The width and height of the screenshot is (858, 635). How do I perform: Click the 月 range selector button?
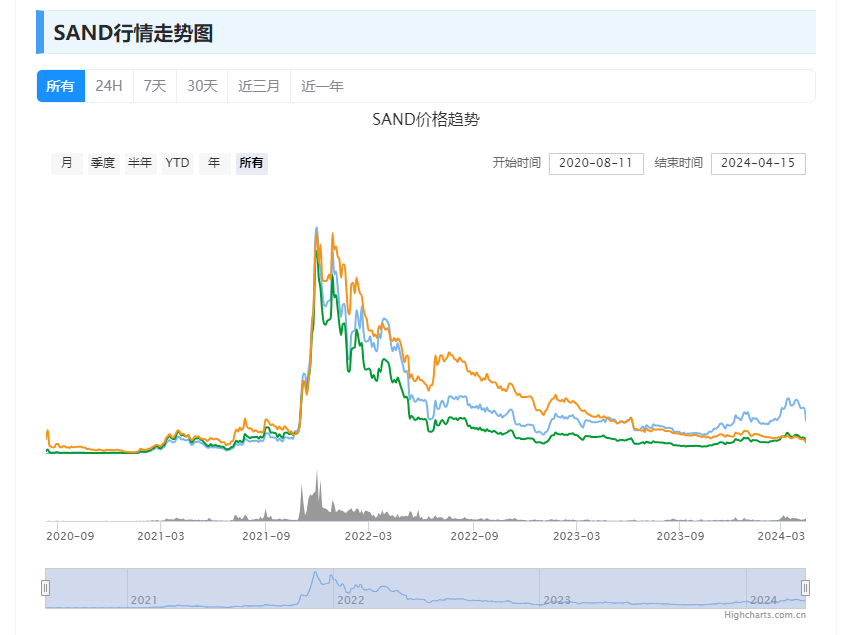[67, 163]
